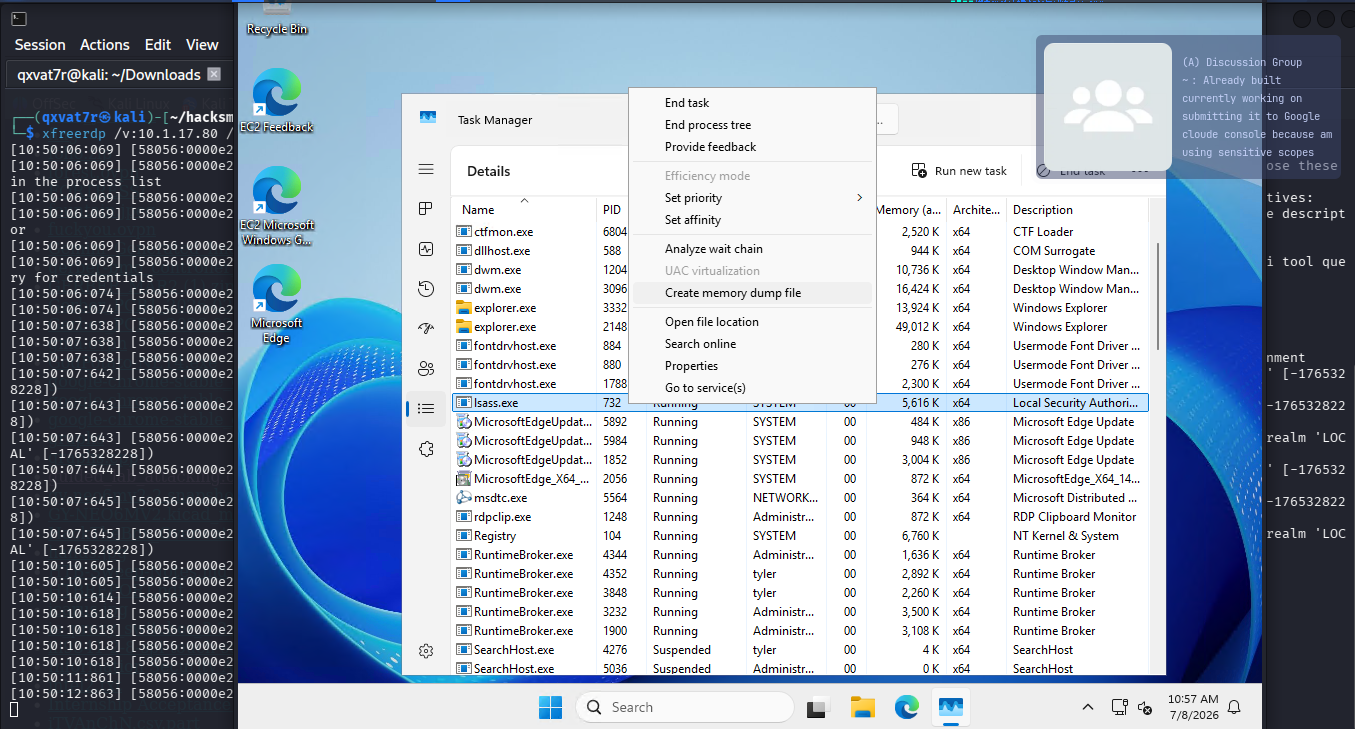Sort by Description column header
Image resolution: width=1355 pixels, height=729 pixels.
[1076, 210]
